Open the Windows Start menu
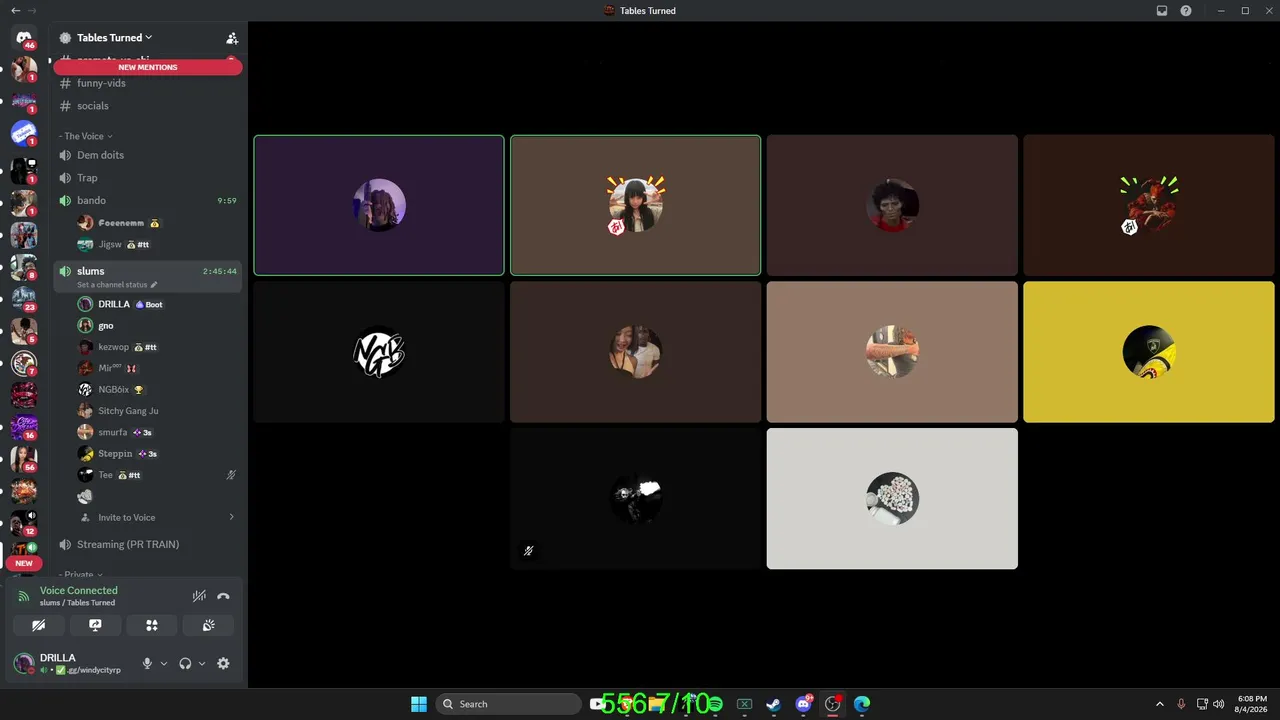This screenshot has width=1280, height=720. [419, 704]
